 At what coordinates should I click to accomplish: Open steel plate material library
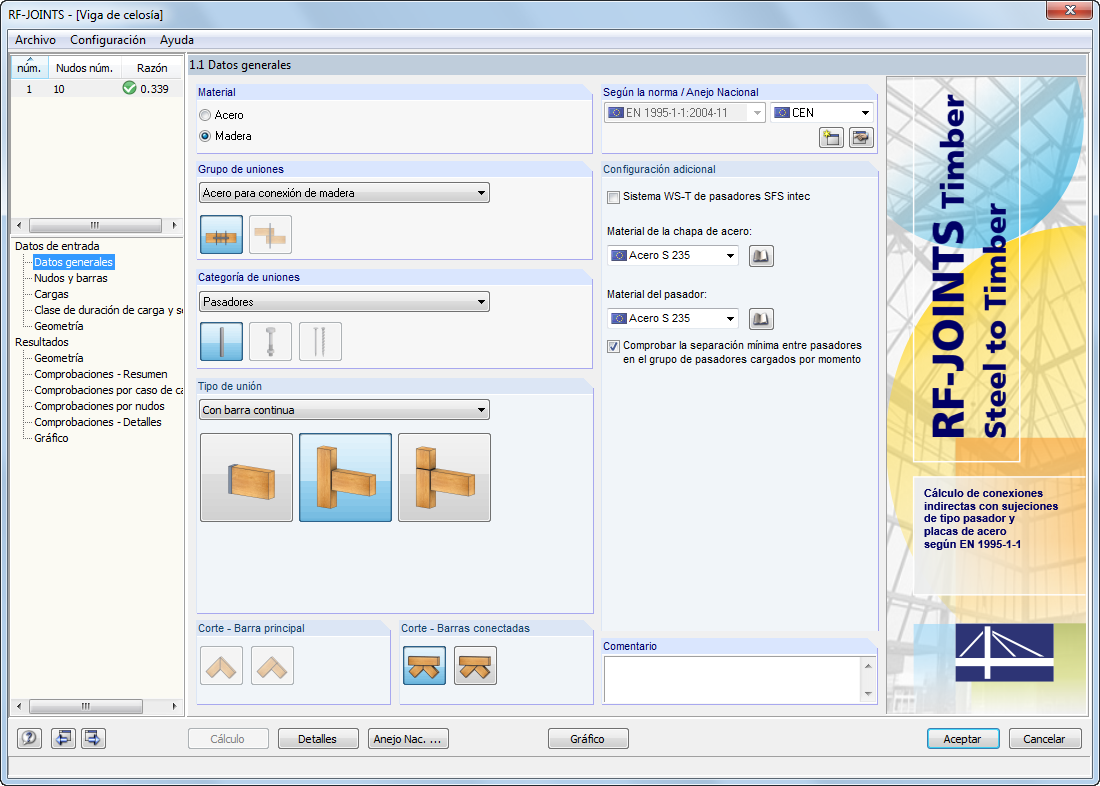[761, 256]
